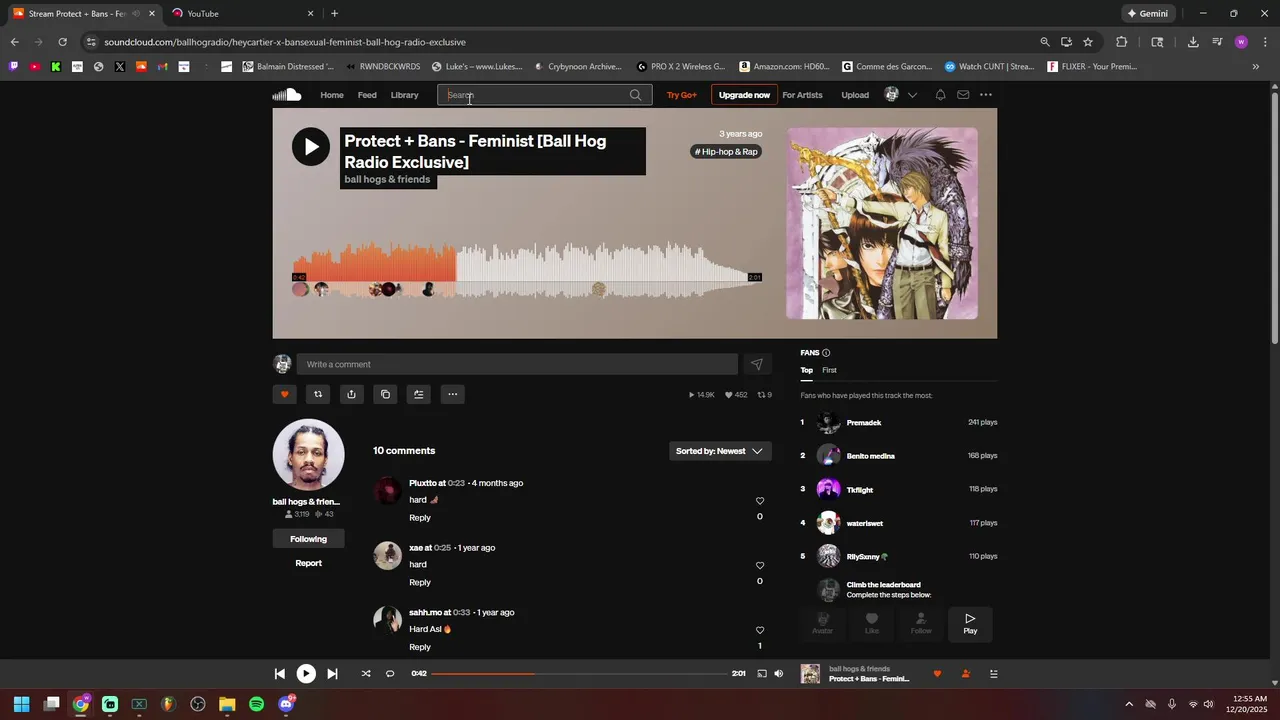This screenshot has height=720, width=1280.
Task: Click the Try Go+ link
Action: click(681, 95)
